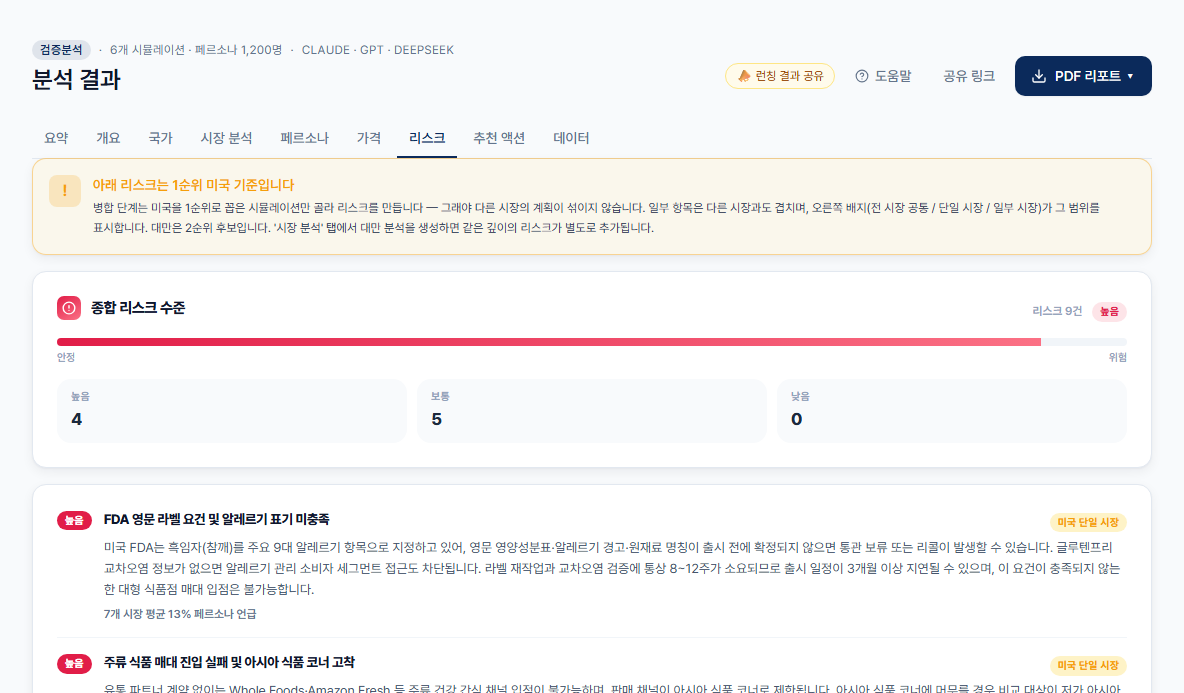The height and width of the screenshot is (693, 1184).
Task: Click the 보통 5 count card
Action: coord(591,411)
